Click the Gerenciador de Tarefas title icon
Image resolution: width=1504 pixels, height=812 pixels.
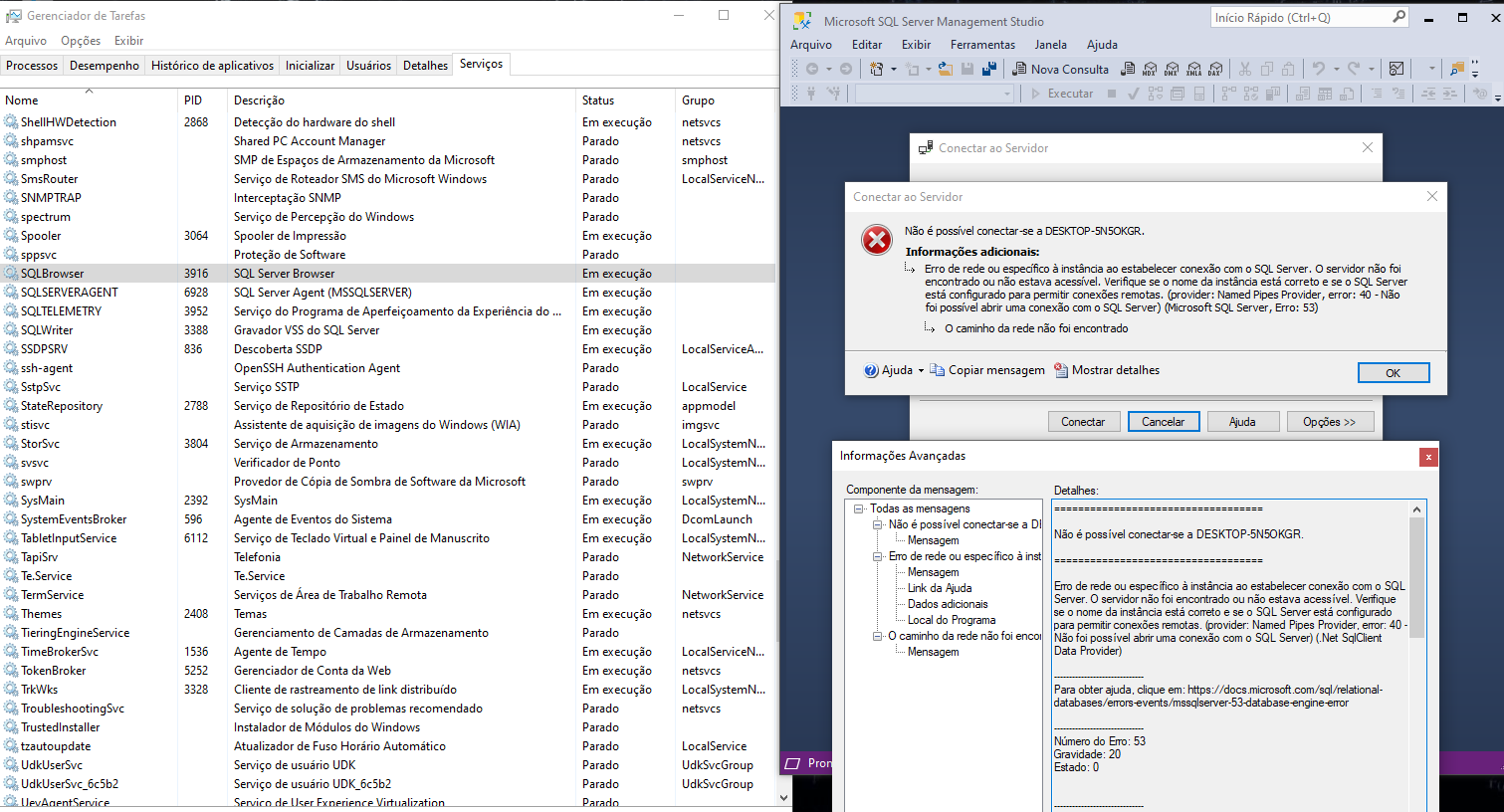13,16
